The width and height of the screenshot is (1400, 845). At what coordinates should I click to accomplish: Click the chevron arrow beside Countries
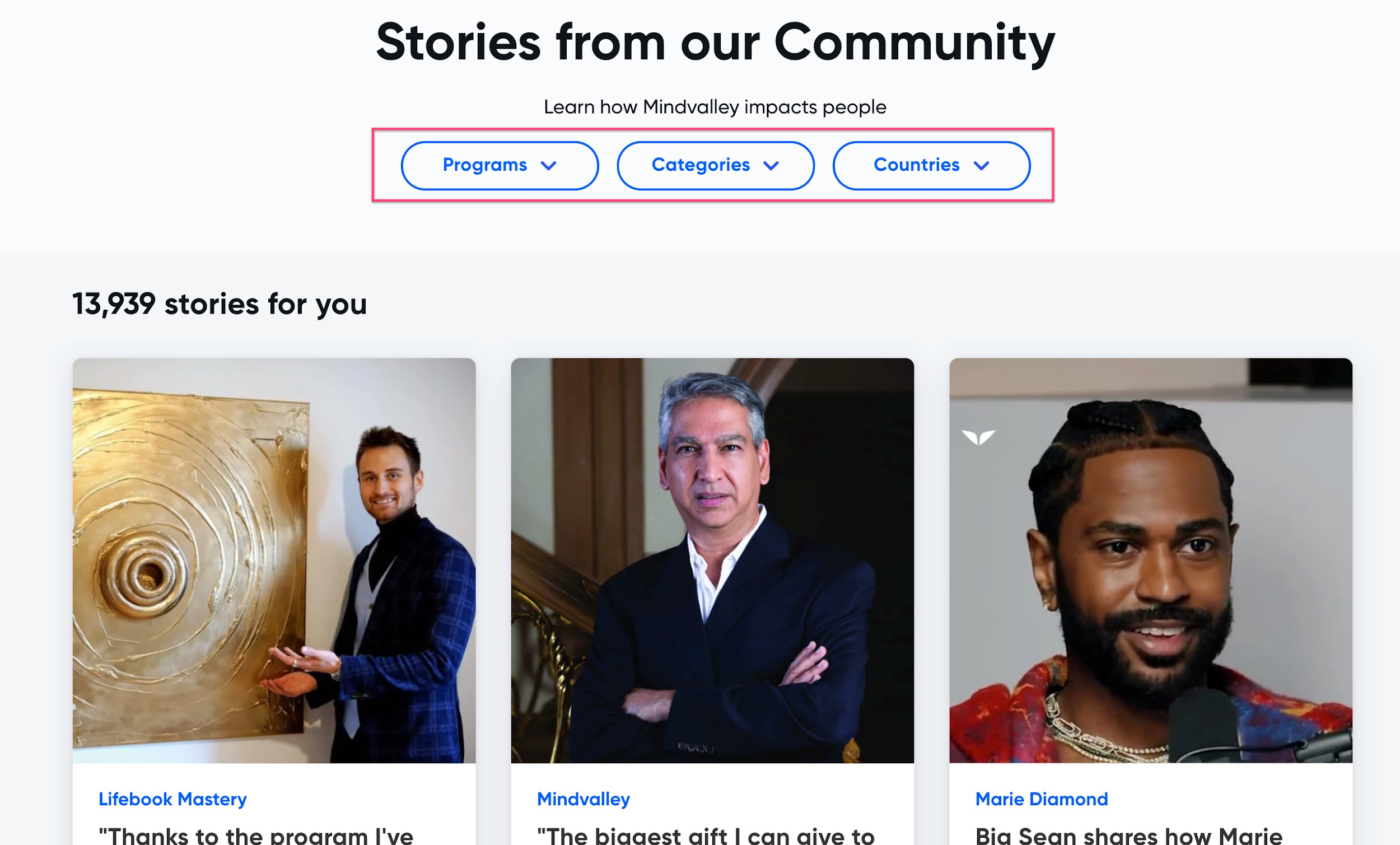[x=981, y=166]
